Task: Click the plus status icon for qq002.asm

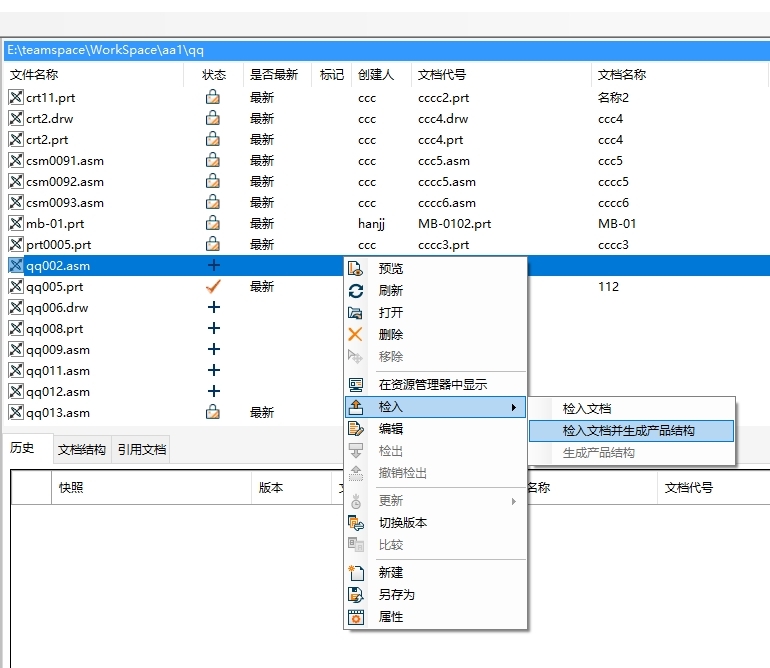Action: click(x=214, y=265)
